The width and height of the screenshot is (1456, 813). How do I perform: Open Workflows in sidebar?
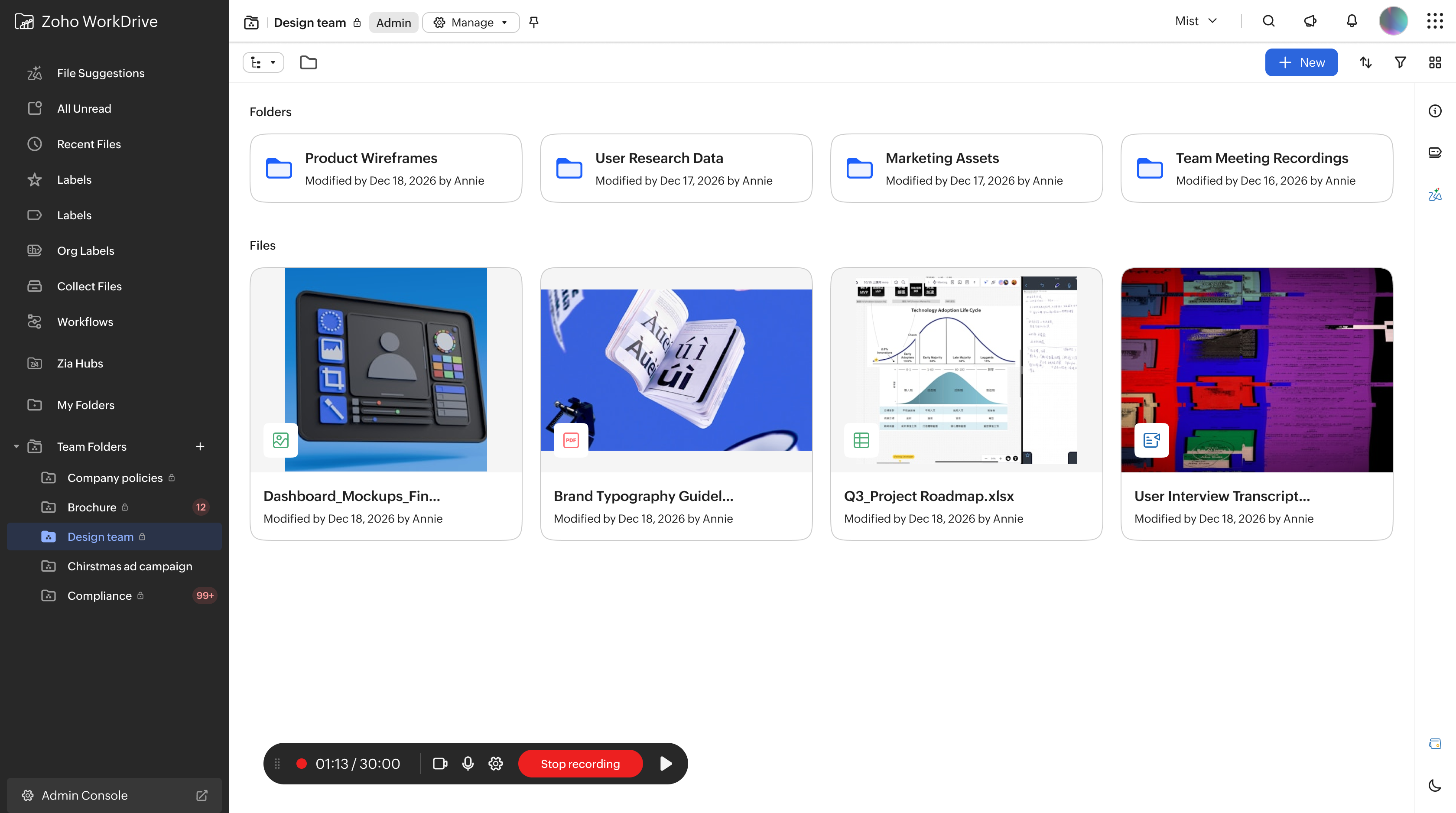(x=114, y=322)
